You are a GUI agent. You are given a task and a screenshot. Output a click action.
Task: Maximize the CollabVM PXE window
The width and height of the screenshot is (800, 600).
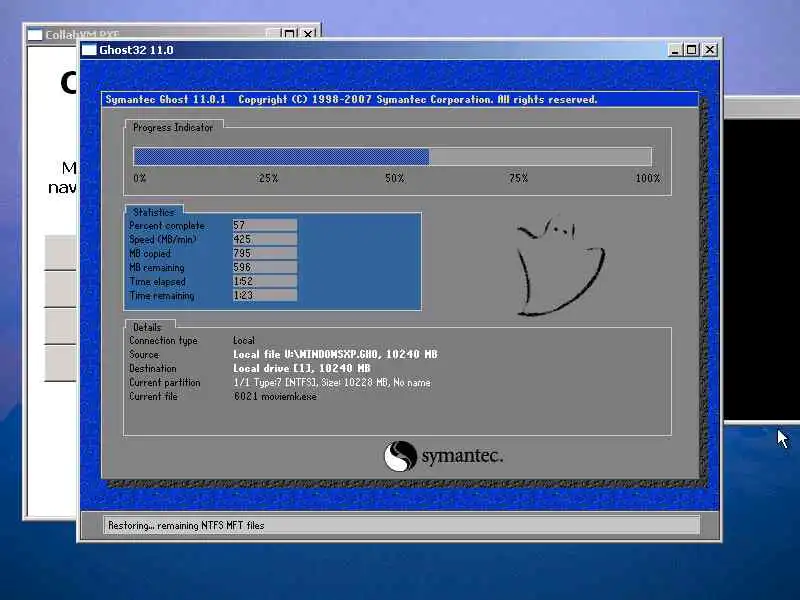[289, 34]
